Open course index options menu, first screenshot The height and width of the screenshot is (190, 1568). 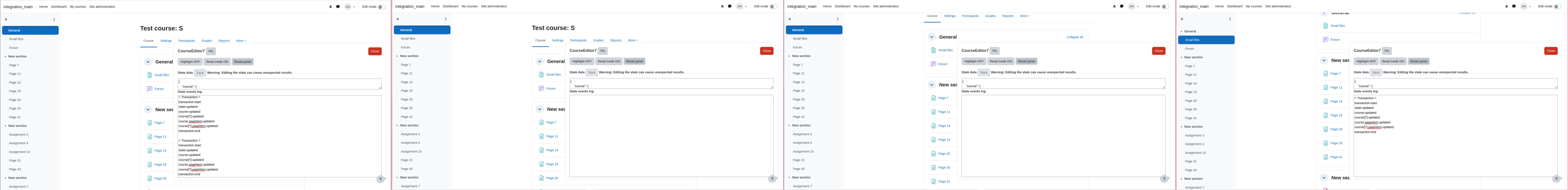pos(54,20)
